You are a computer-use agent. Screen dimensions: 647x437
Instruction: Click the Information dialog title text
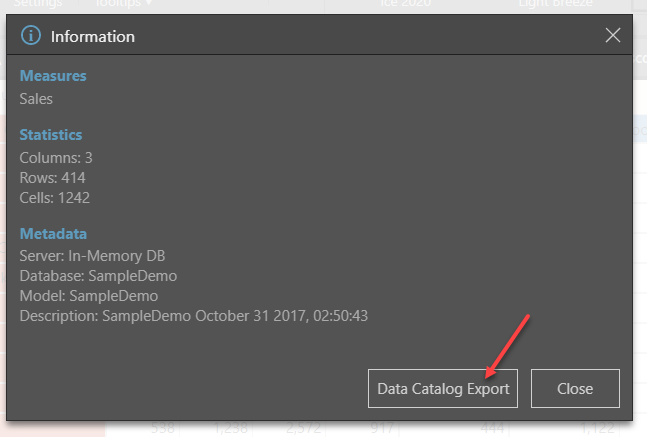click(x=92, y=37)
